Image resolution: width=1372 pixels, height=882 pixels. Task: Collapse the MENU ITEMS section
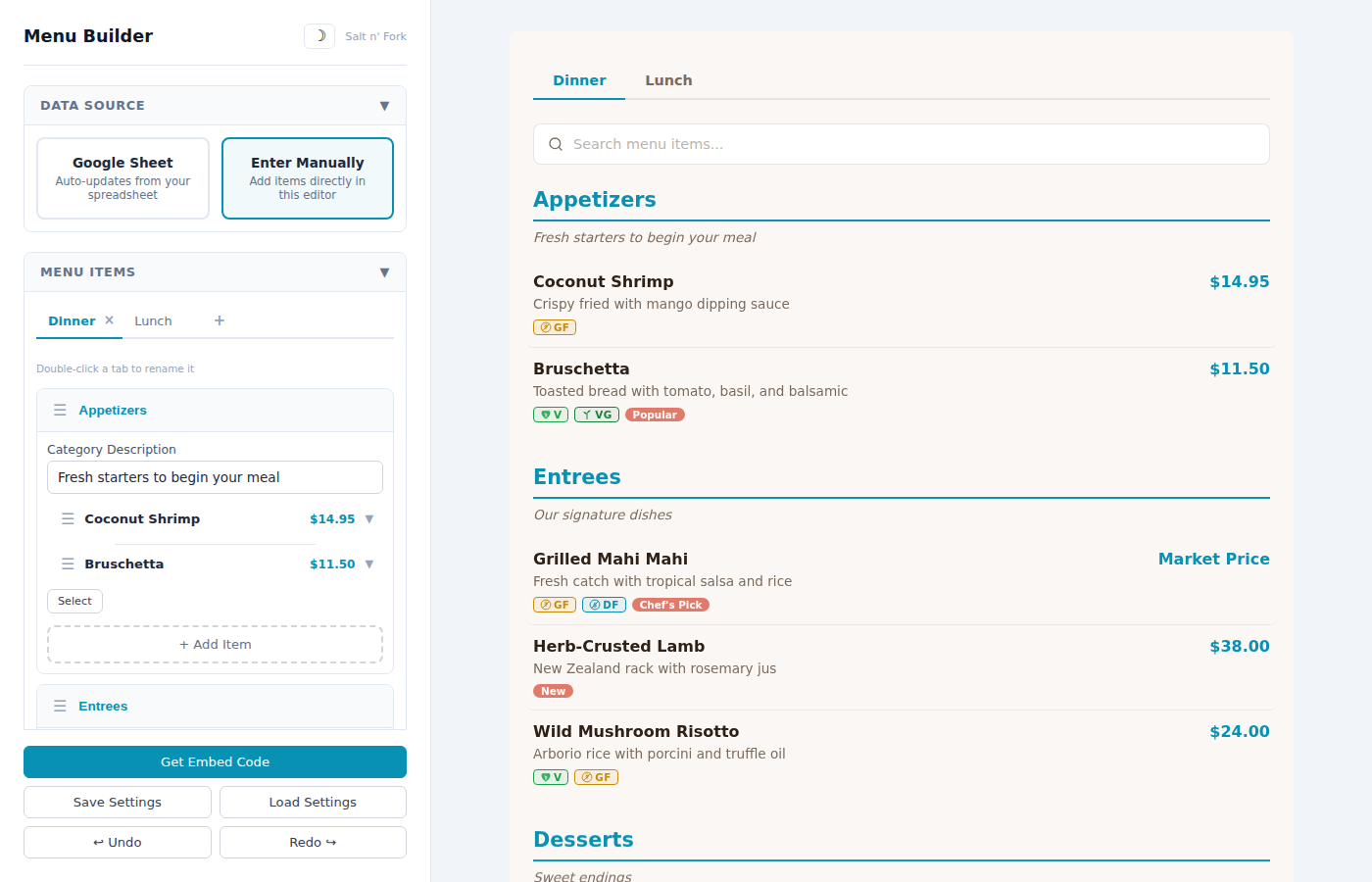pyautogui.click(x=384, y=271)
